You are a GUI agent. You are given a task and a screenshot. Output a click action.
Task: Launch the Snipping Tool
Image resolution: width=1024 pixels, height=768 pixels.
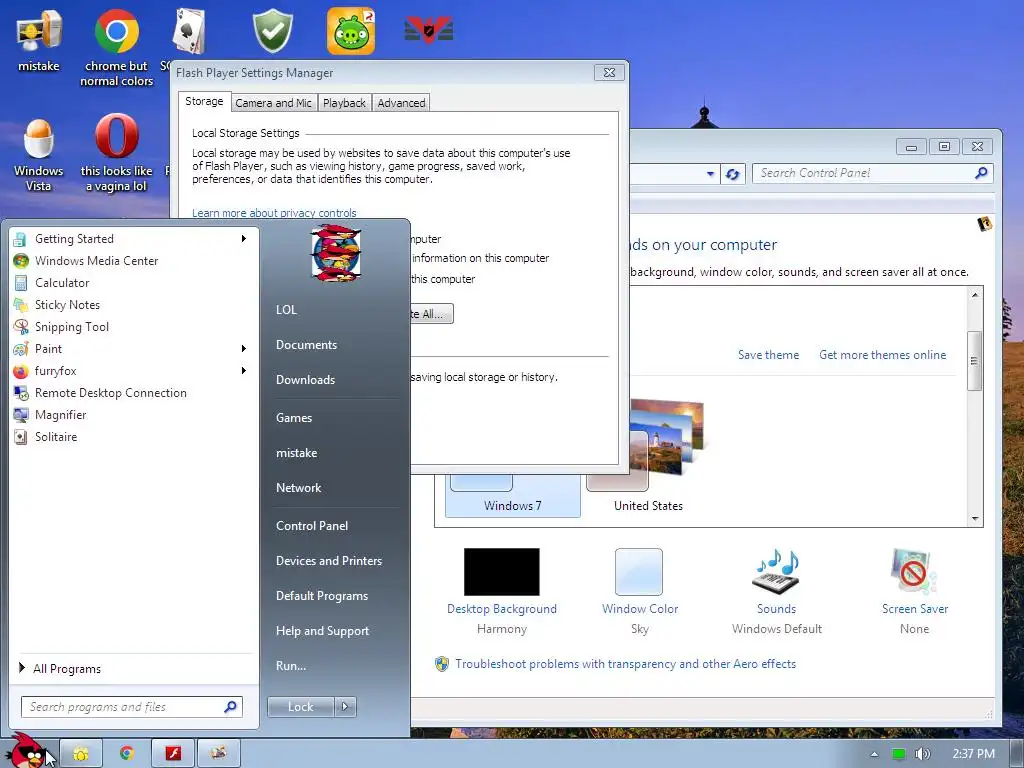(x=131, y=327)
